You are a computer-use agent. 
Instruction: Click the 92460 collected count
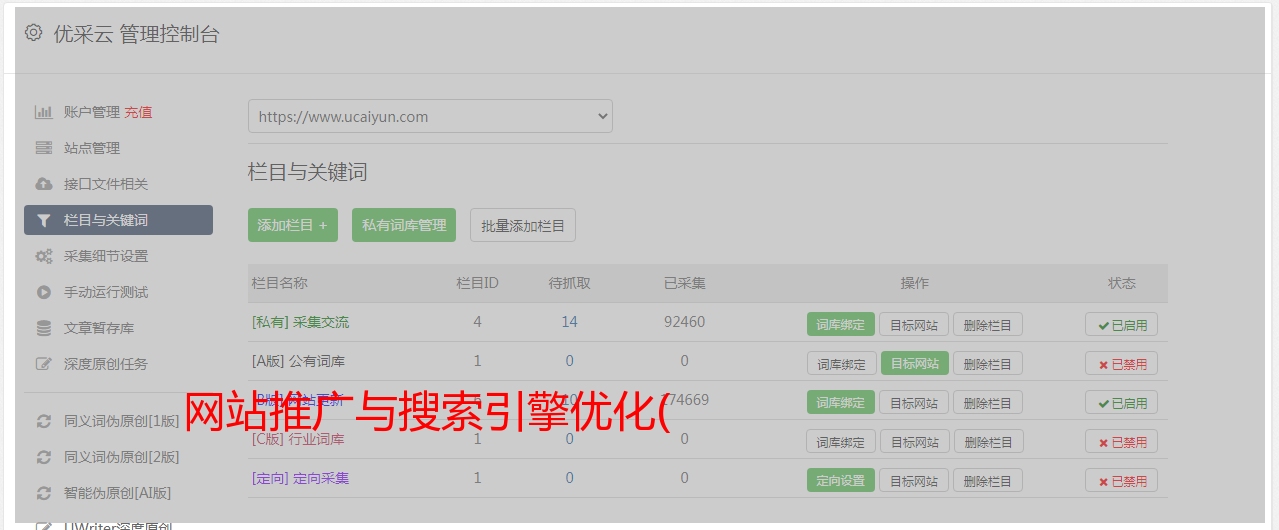point(684,322)
